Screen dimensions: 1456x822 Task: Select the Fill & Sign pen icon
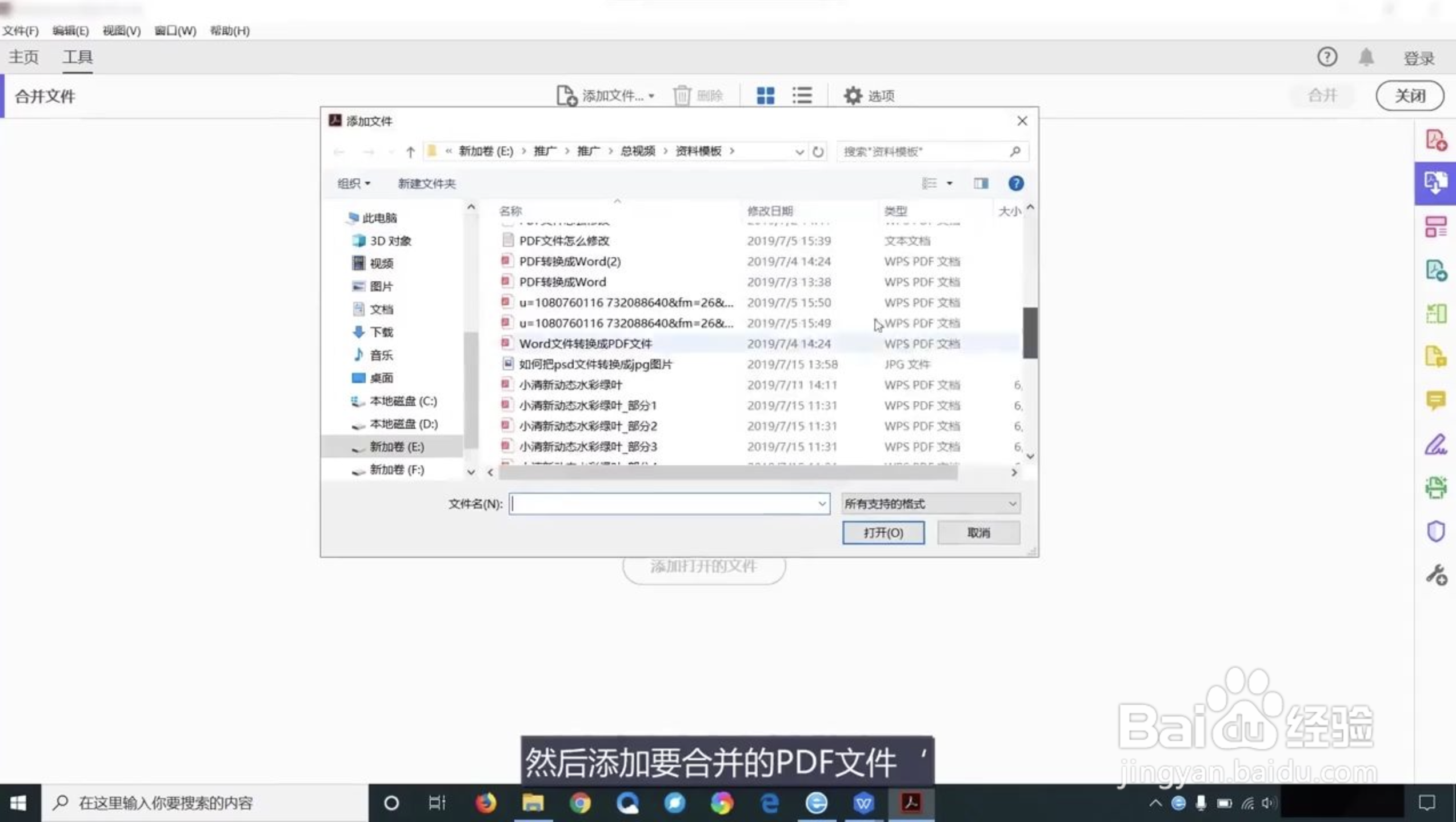pos(1436,445)
